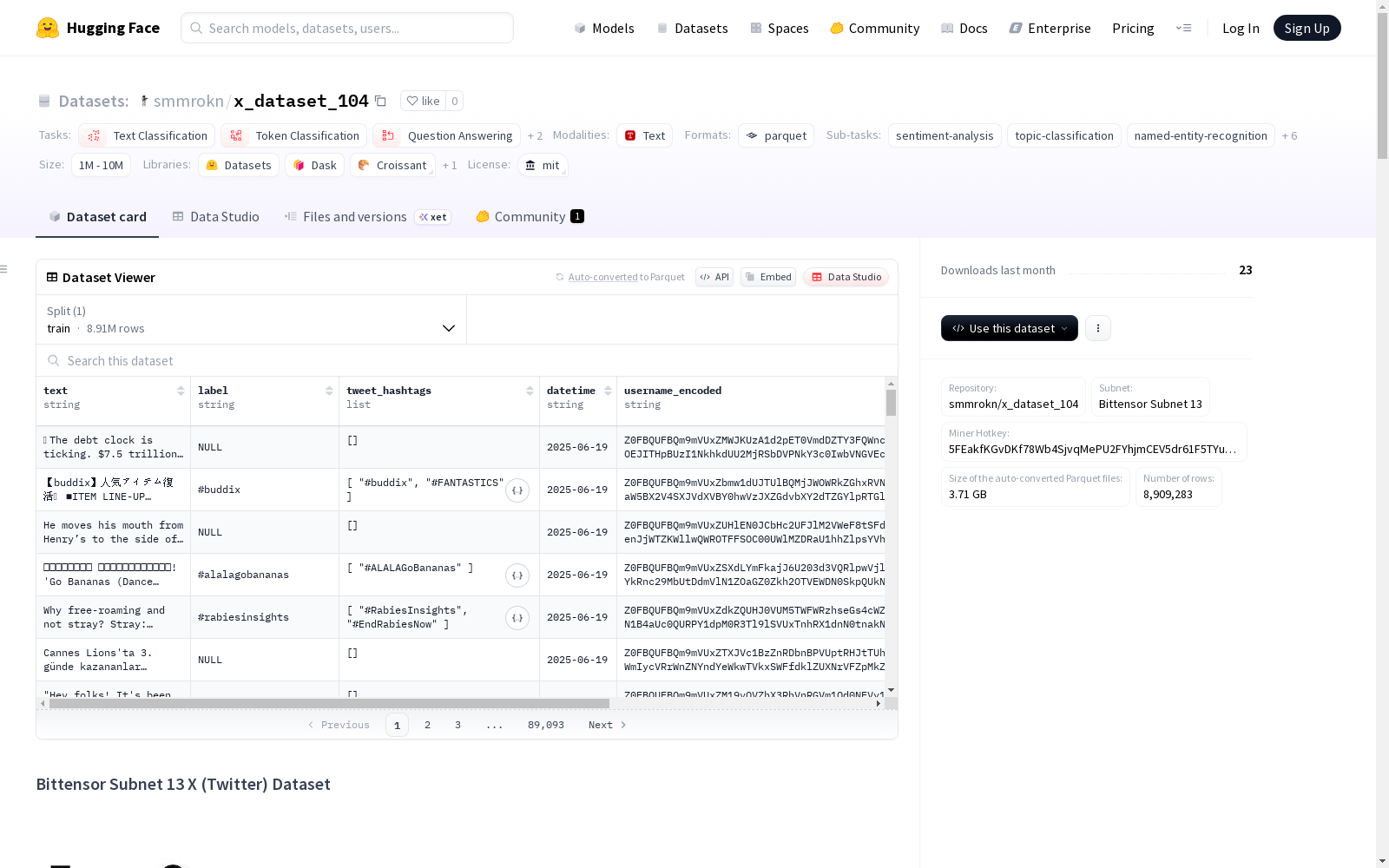Select the 1M - 10M size tag
The height and width of the screenshot is (868, 1389).
click(x=101, y=165)
